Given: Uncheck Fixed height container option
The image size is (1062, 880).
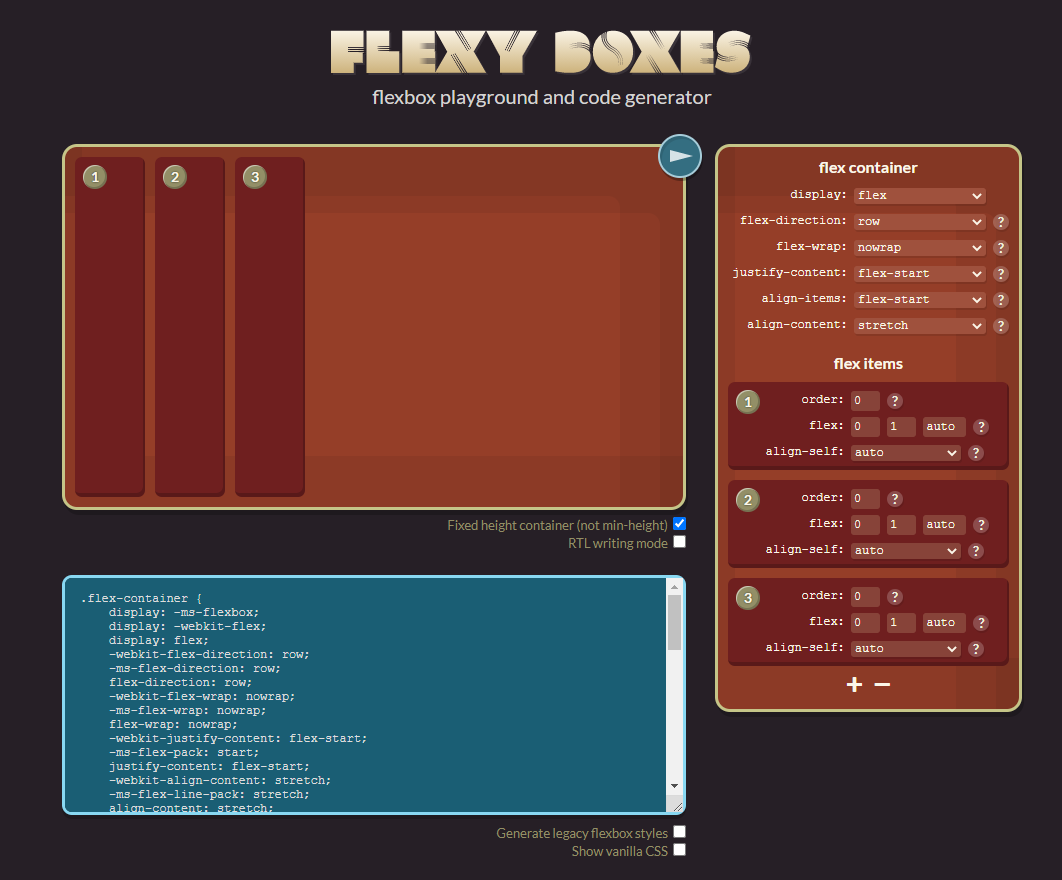Looking at the screenshot, I should coord(679,524).
